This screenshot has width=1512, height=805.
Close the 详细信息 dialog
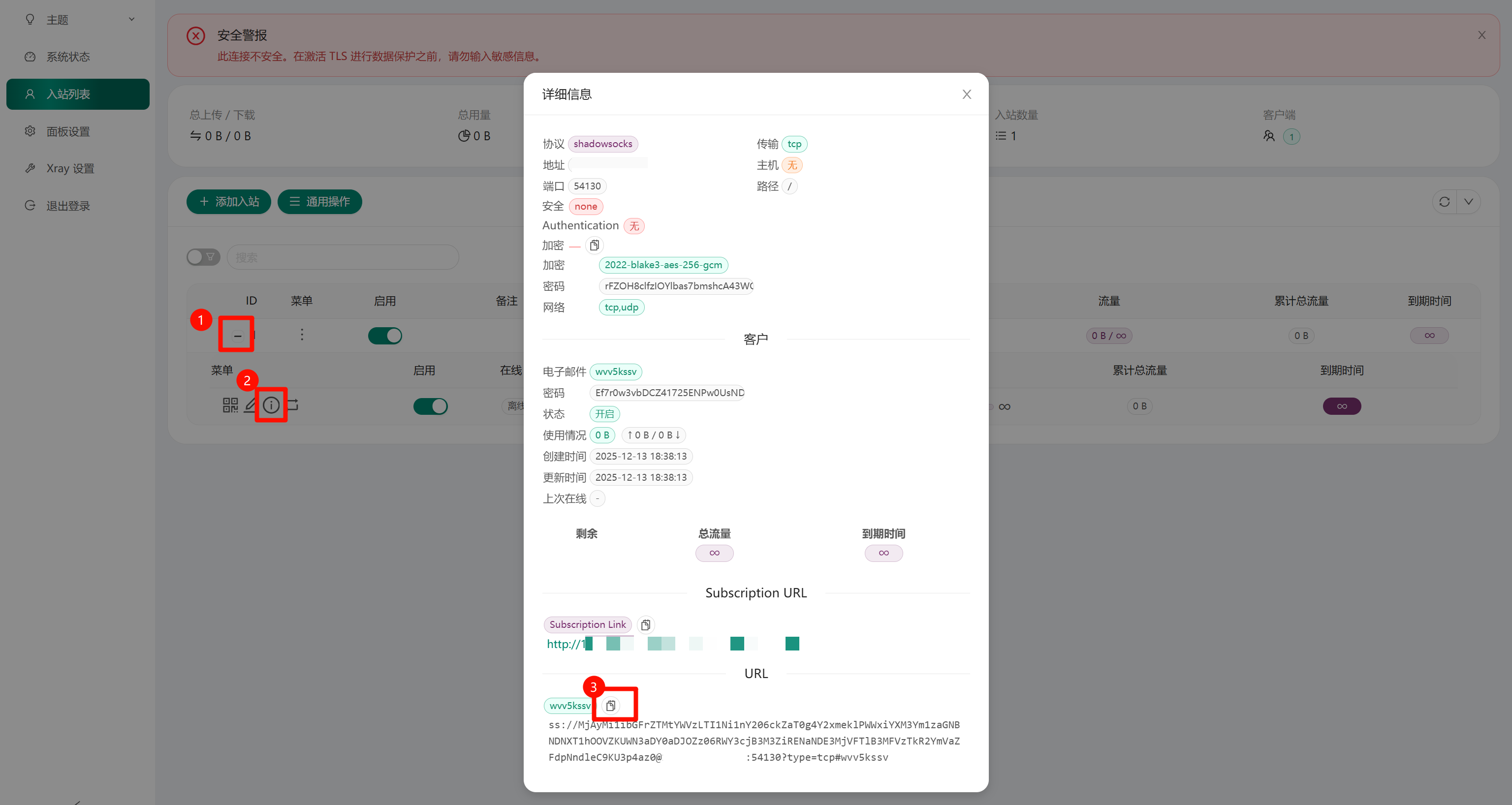(966, 94)
